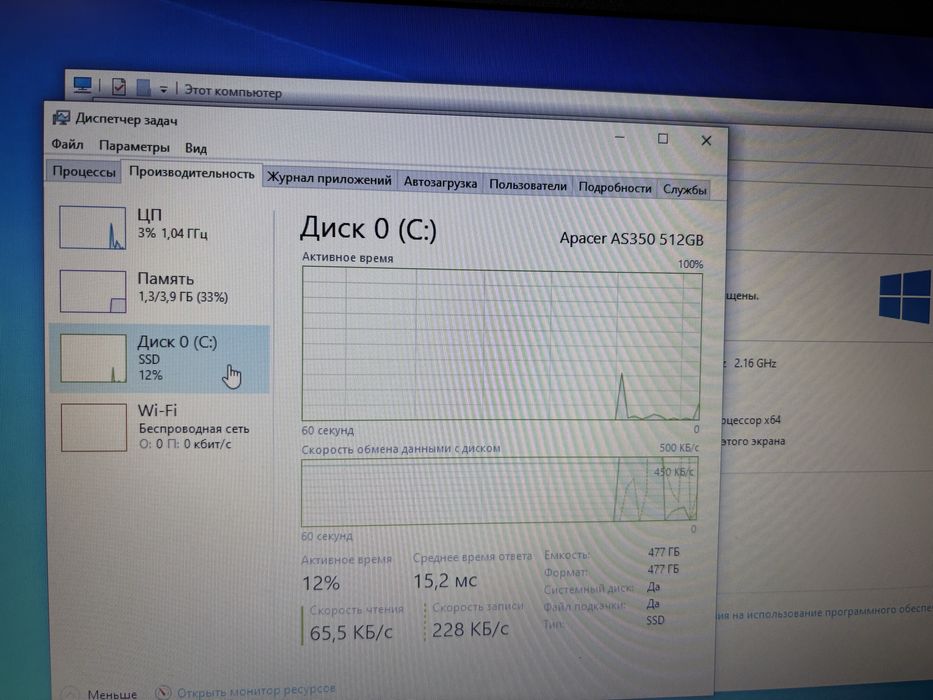
Task: Click the 2.16 GHz text in system window
Action: [755, 363]
